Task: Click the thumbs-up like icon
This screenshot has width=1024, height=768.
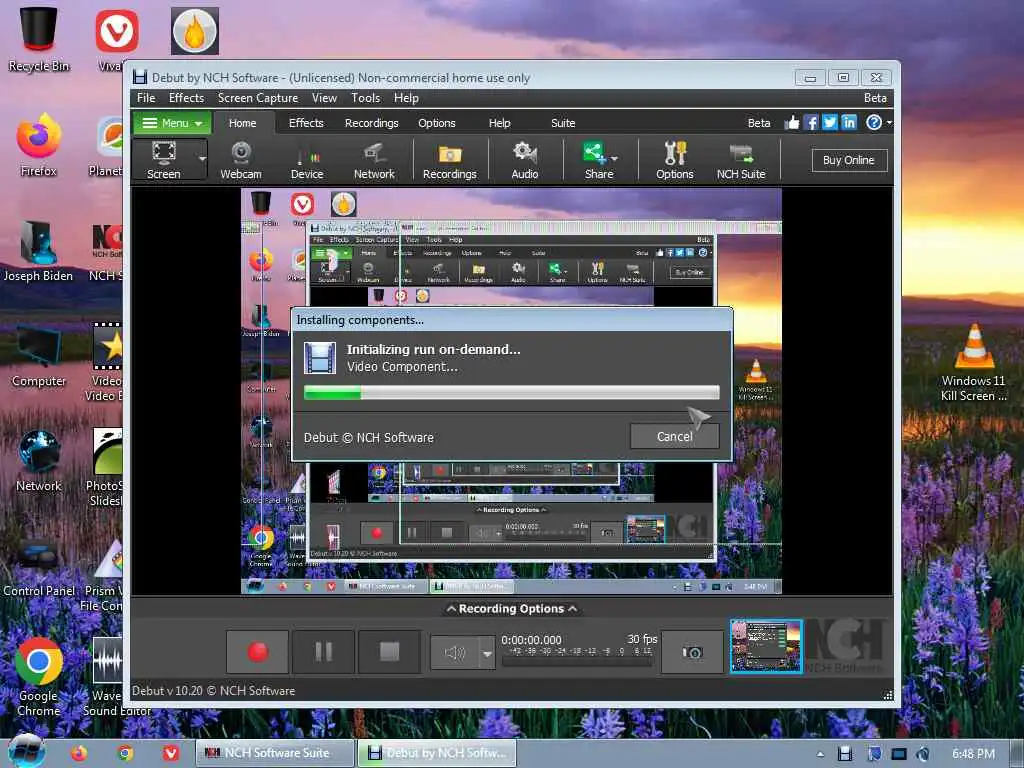Action: click(792, 122)
